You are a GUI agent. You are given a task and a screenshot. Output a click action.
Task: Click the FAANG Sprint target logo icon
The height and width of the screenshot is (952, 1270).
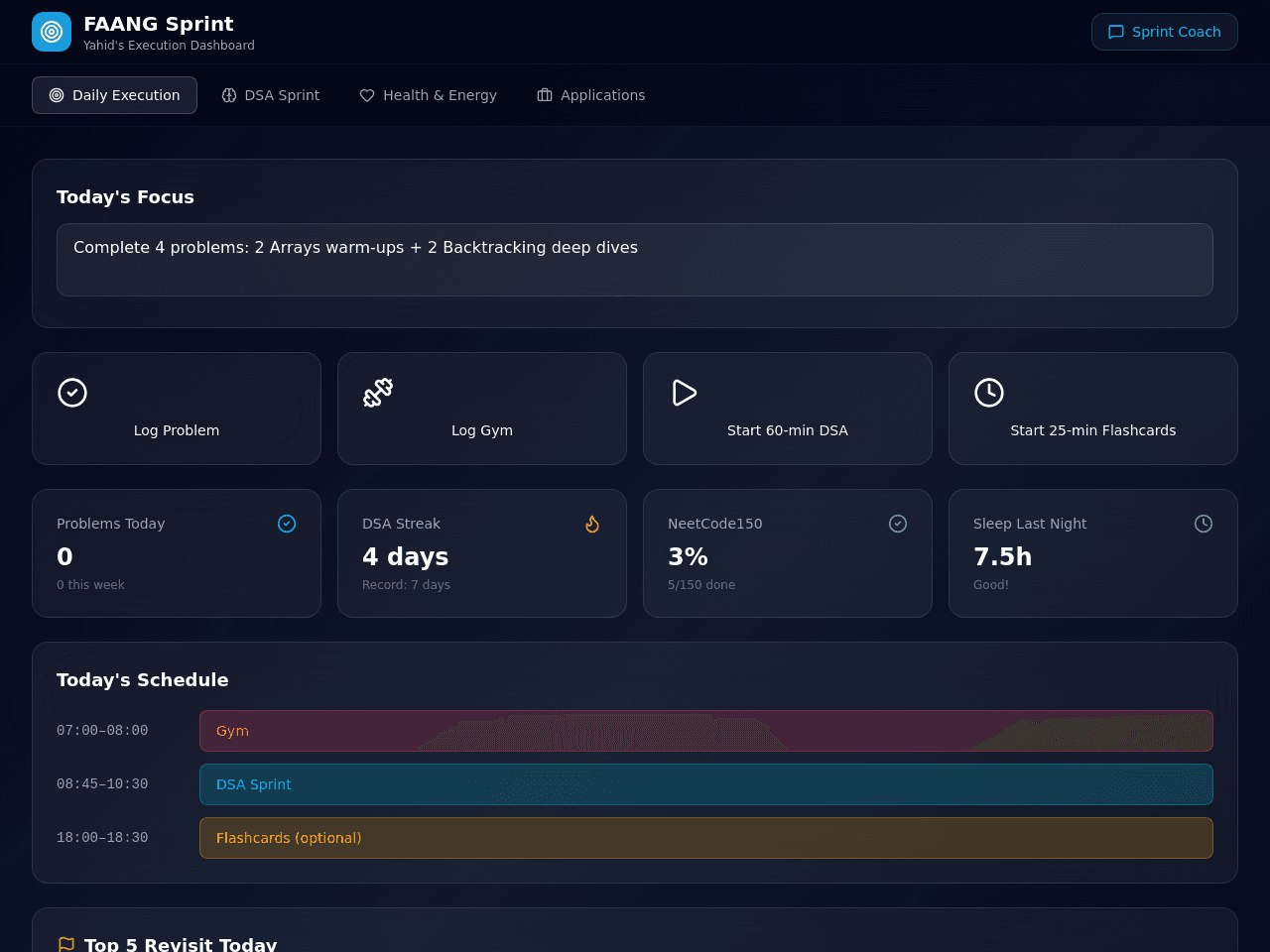[x=52, y=32]
